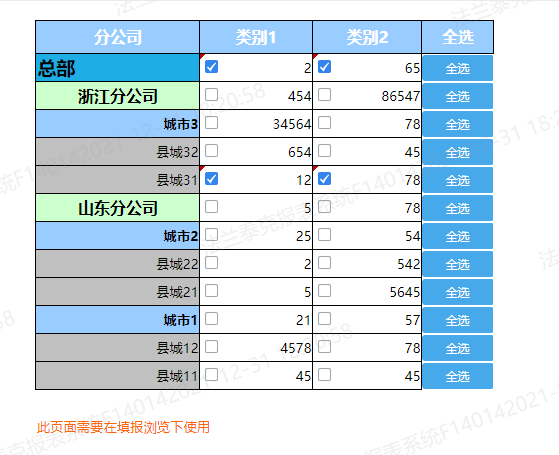Select all for 城市2 row
This screenshot has height=455, width=559.
[458, 236]
